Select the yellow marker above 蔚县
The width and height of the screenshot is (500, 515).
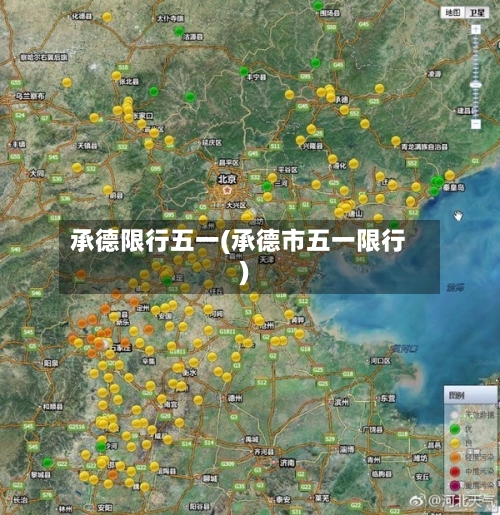click(x=107, y=190)
